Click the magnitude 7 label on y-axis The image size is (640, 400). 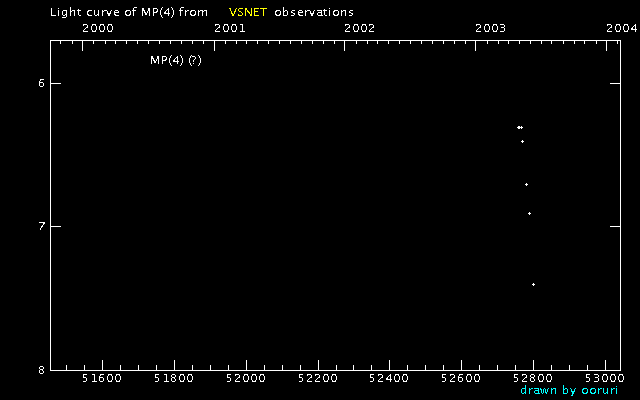(41, 226)
